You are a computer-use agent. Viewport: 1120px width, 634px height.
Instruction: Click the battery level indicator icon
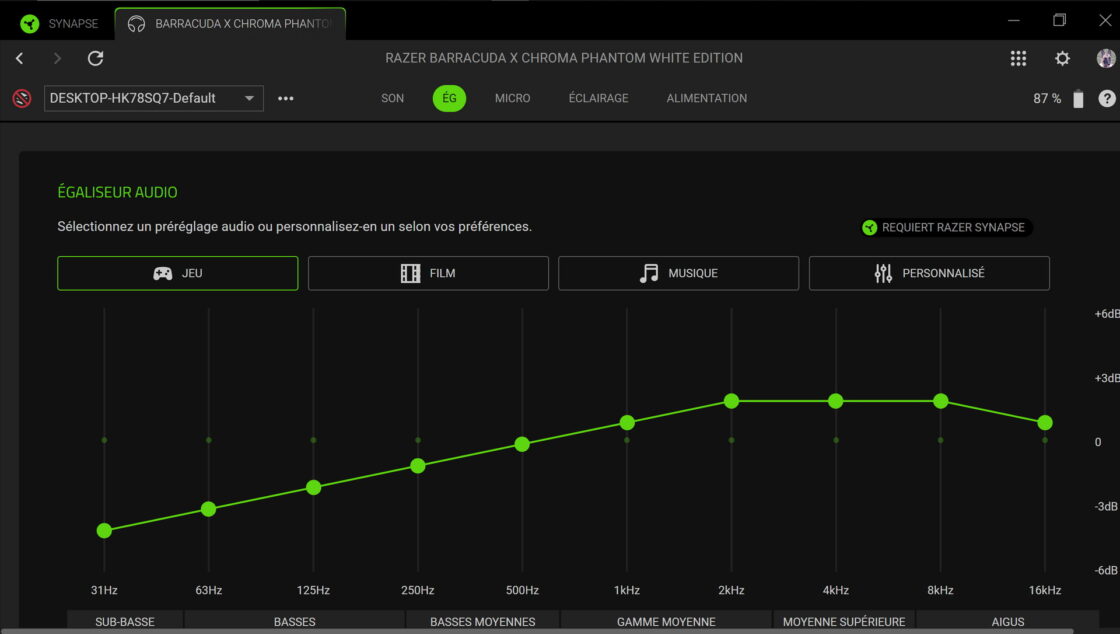tap(1078, 98)
